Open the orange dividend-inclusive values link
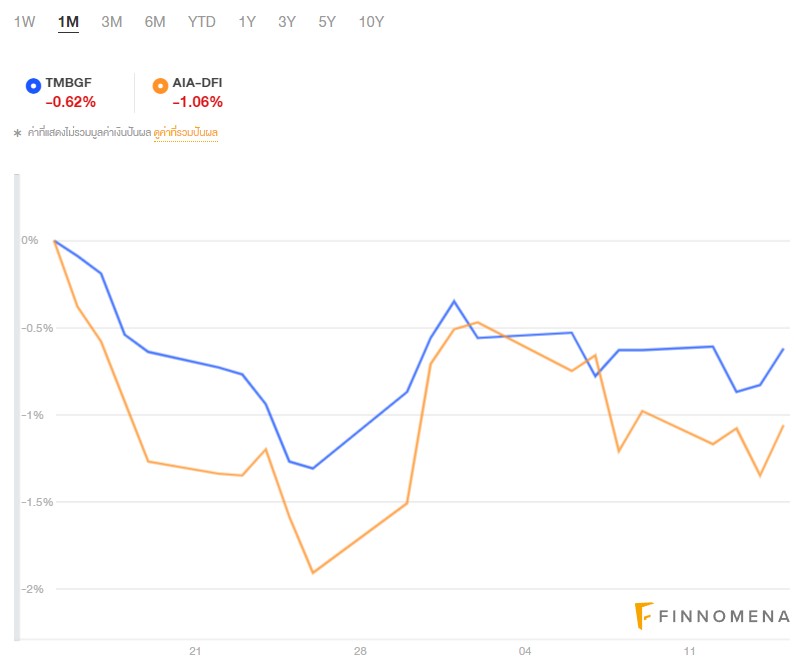Viewport: 800px width, 664px height. [185, 133]
